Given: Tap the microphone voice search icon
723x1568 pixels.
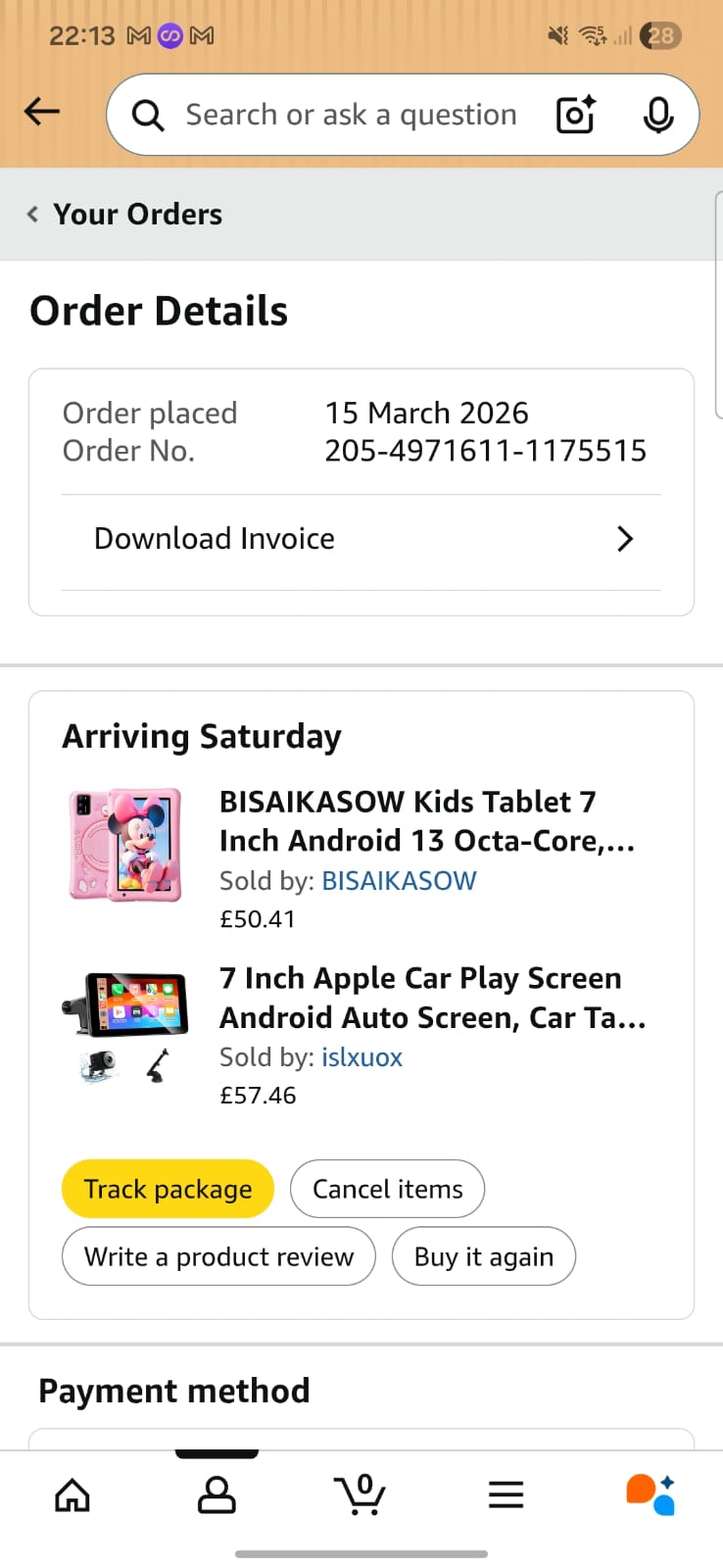Looking at the screenshot, I should (658, 115).
